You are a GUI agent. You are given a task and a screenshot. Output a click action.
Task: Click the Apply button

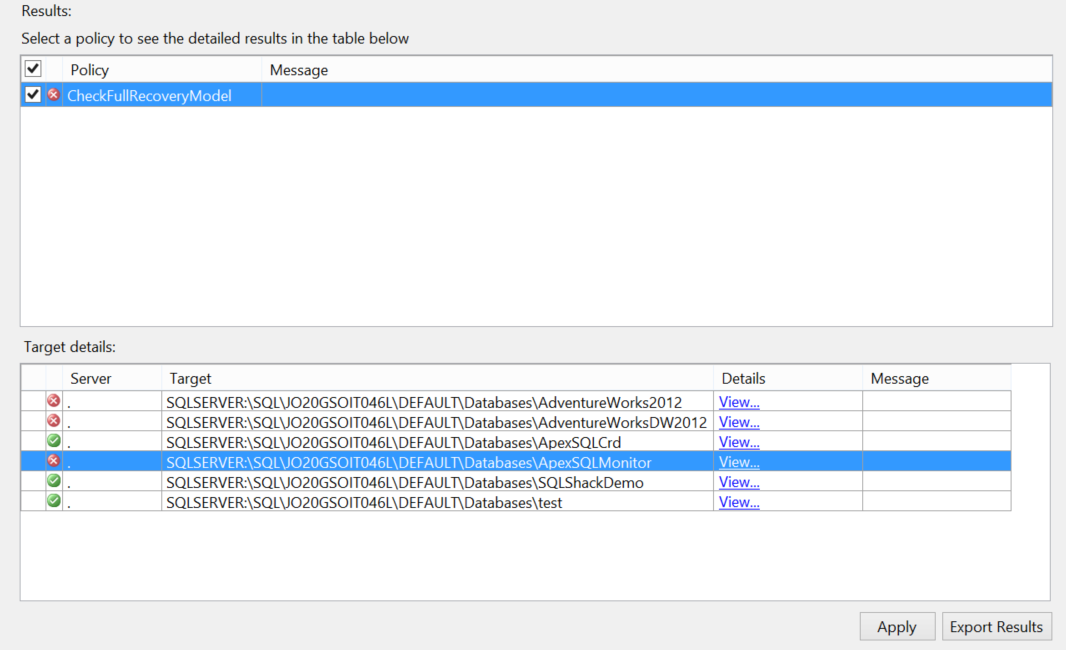pyautogui.click(x=897, y=627)
